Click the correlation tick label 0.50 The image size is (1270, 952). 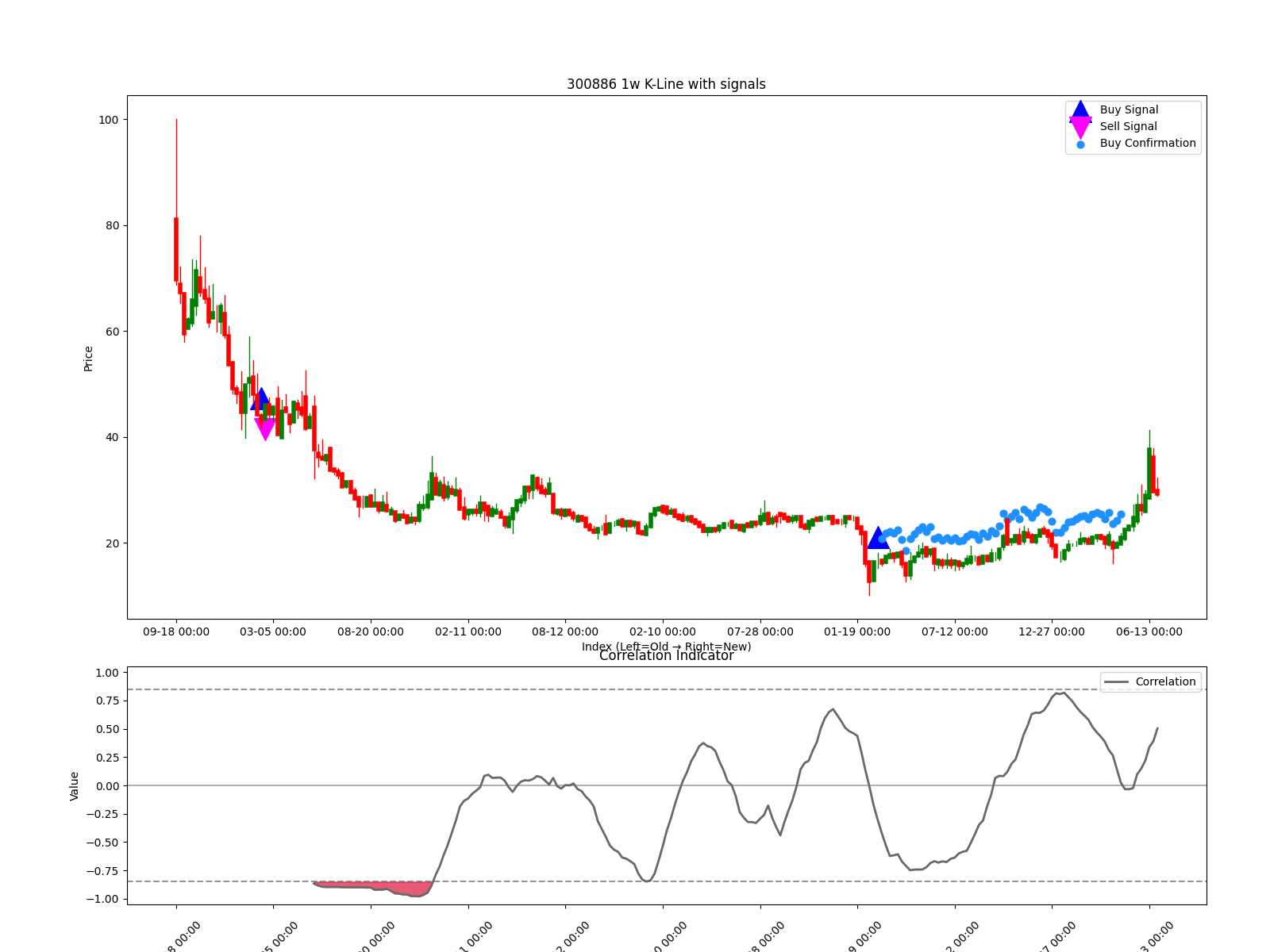pos(106,730)
